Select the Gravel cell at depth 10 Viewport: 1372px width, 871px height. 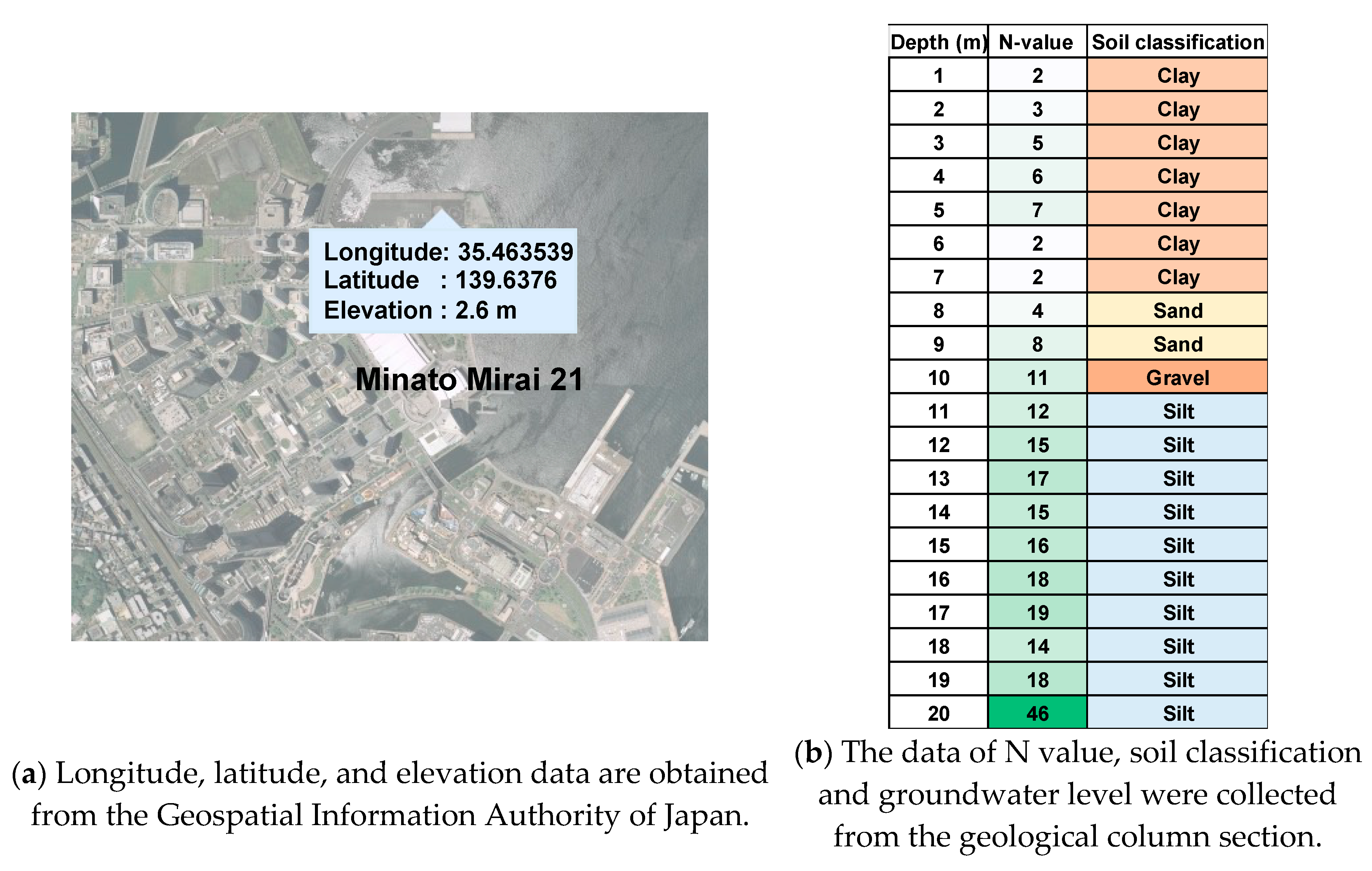pyautogui.click(x=1177, y=377)
